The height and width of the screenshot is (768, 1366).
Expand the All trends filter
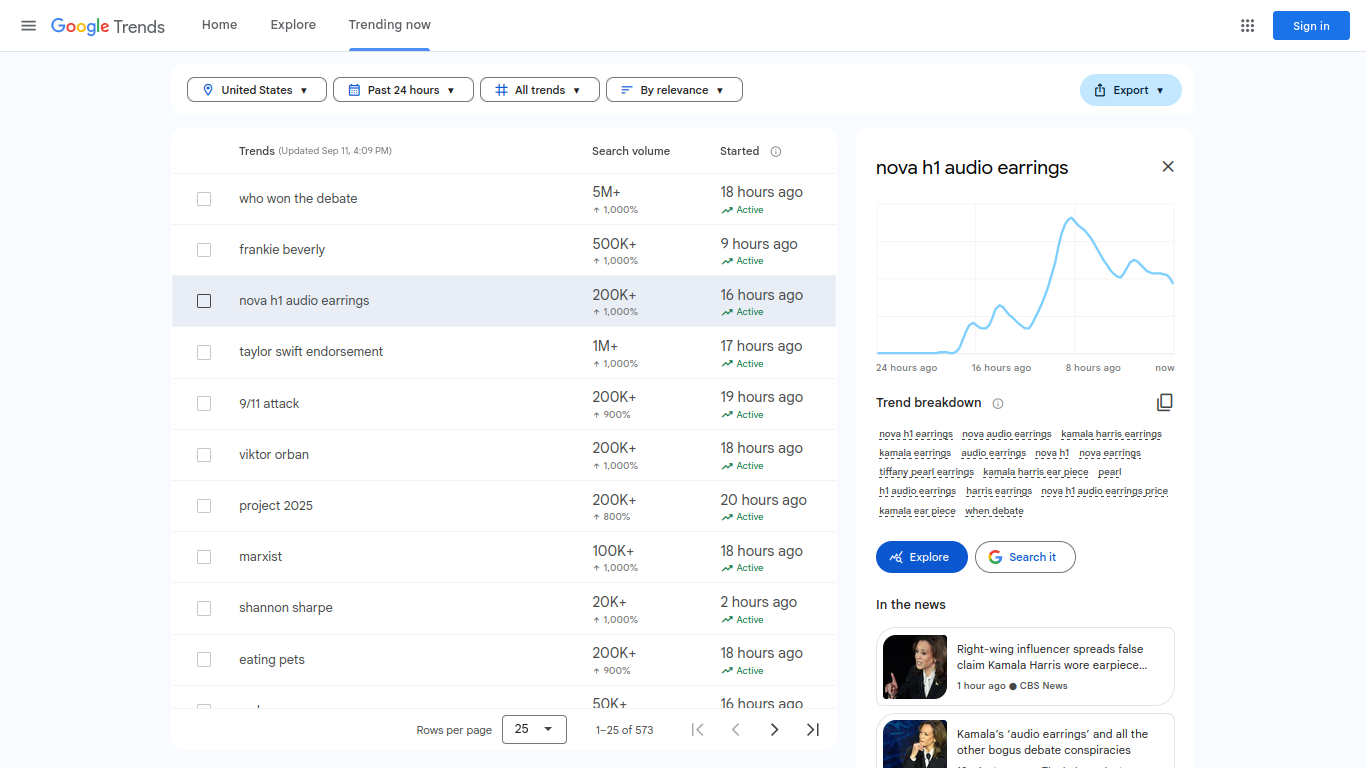(540, 90)
